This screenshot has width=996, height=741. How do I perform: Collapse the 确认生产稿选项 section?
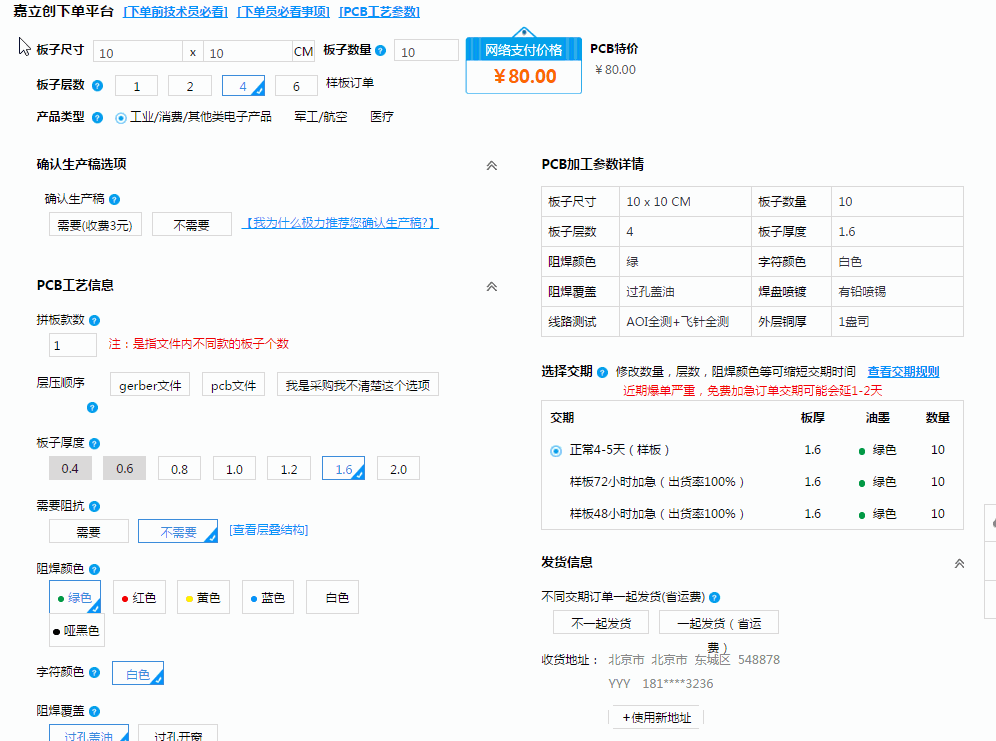click(x=491, y=165)
